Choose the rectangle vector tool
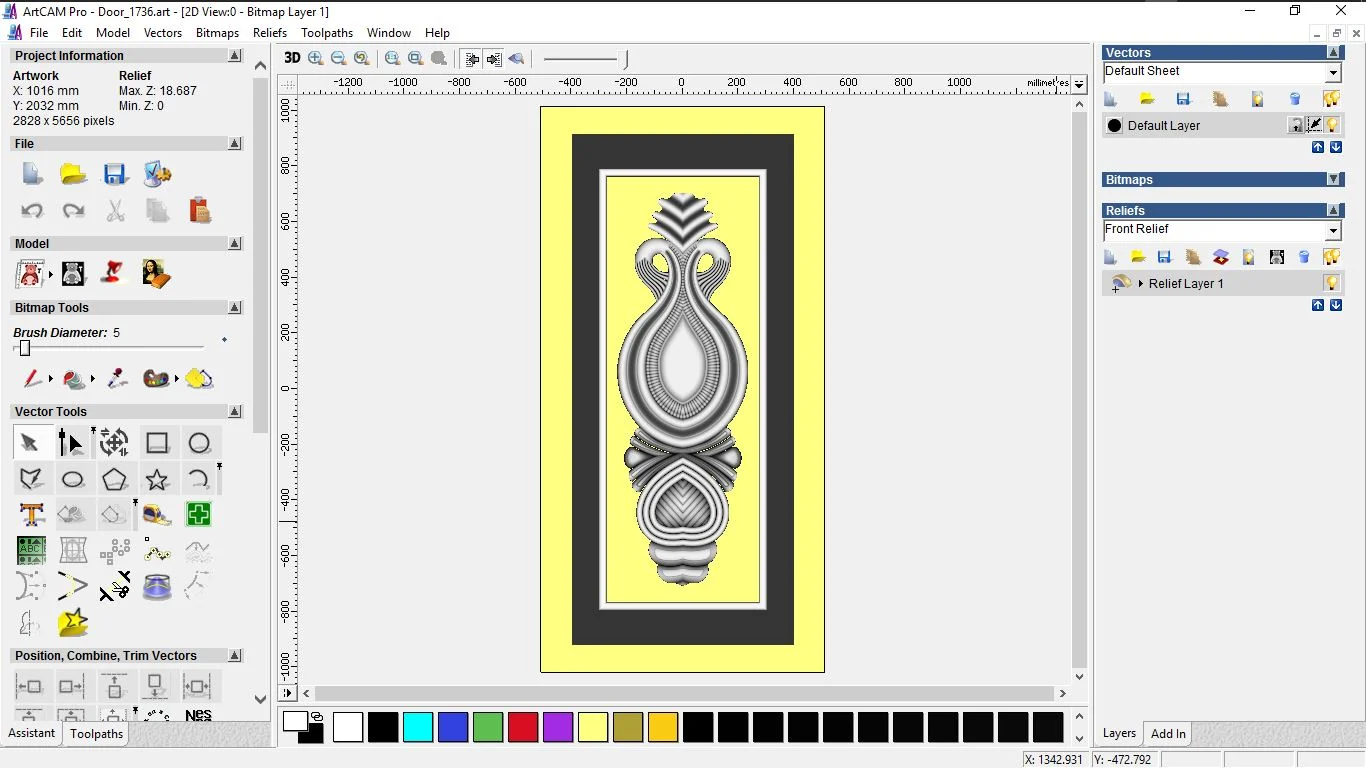Screen dimensions: 1366x768 pyautogui.click(x=157, y=443)
